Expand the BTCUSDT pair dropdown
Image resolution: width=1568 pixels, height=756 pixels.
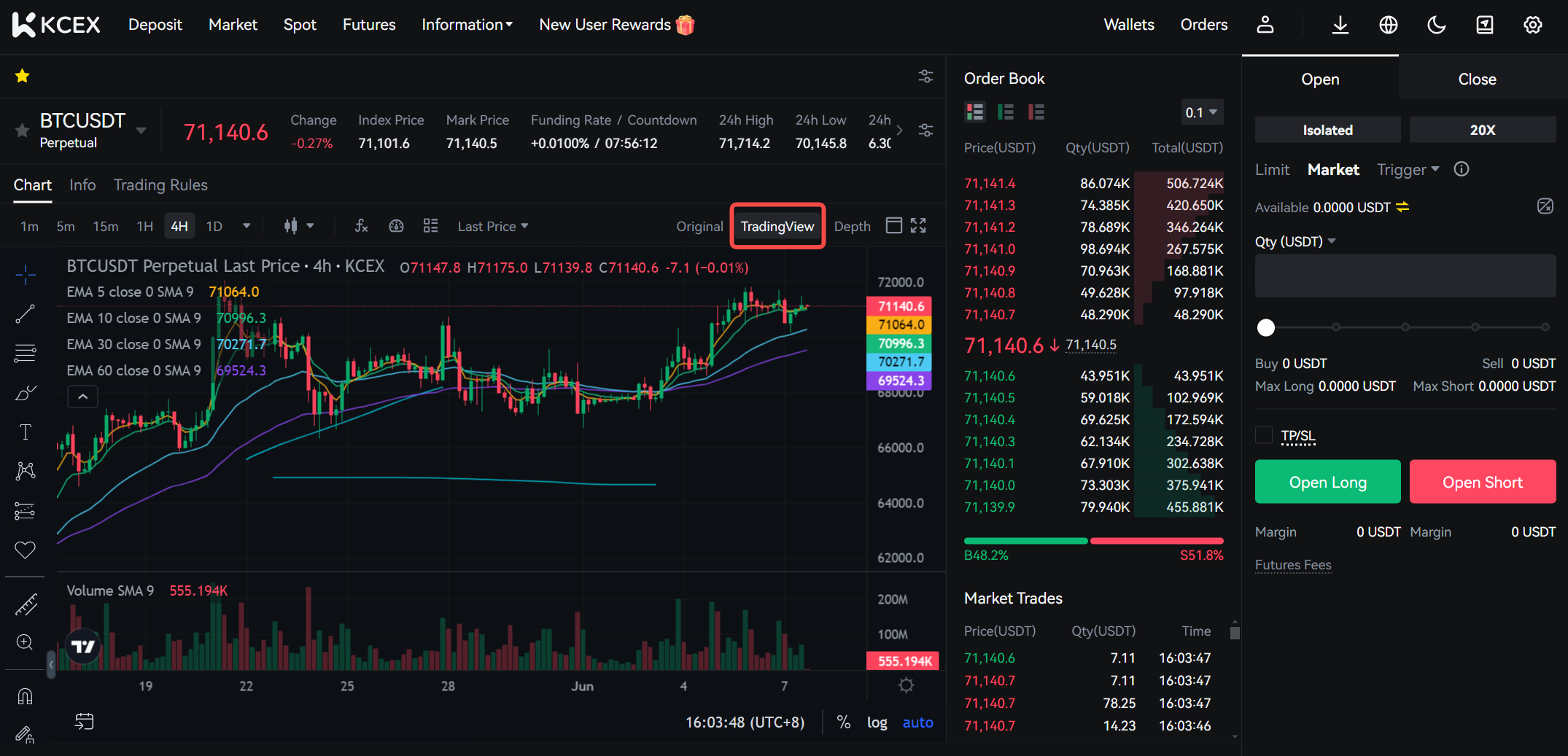pos(141,130)
